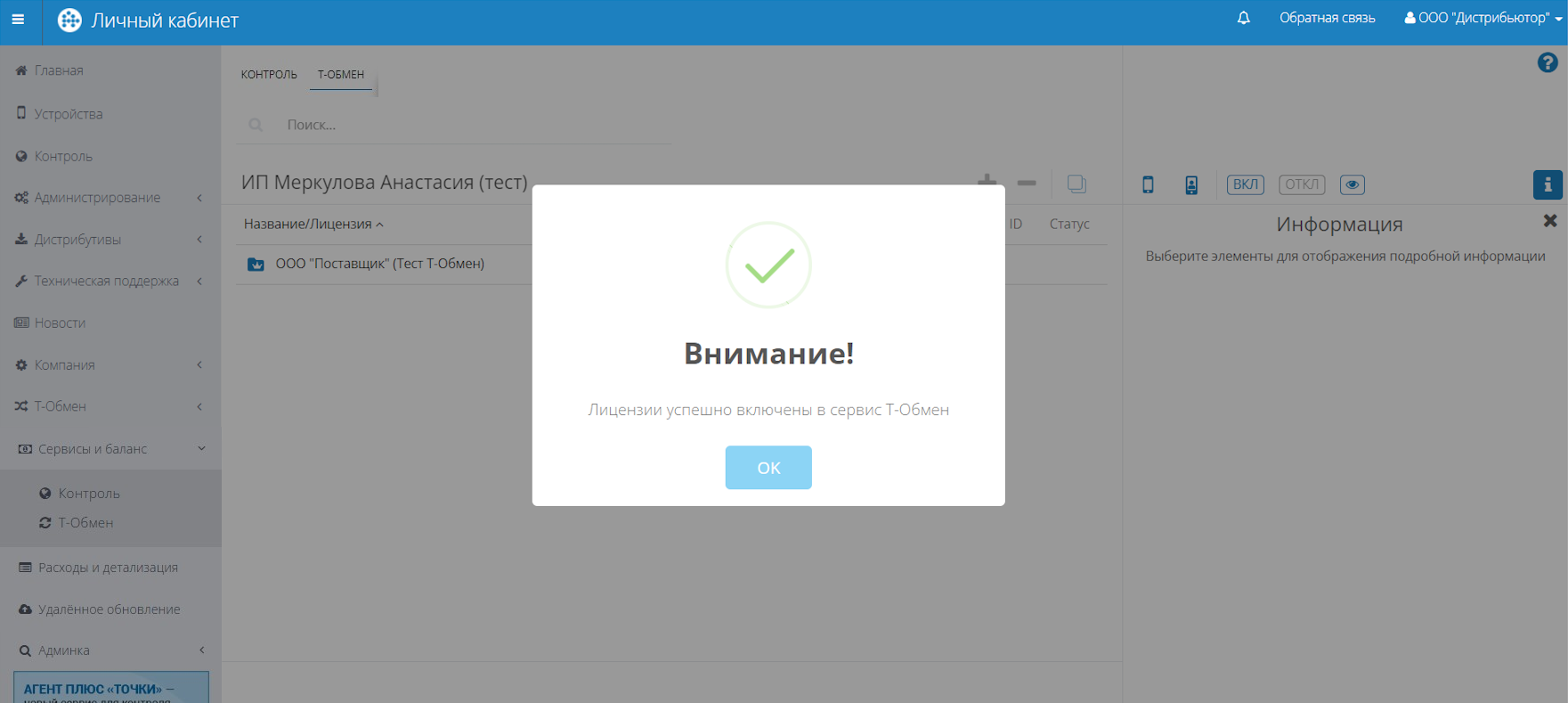
Task: Click the blue help question mark icon
Action: click(1547, 62)
